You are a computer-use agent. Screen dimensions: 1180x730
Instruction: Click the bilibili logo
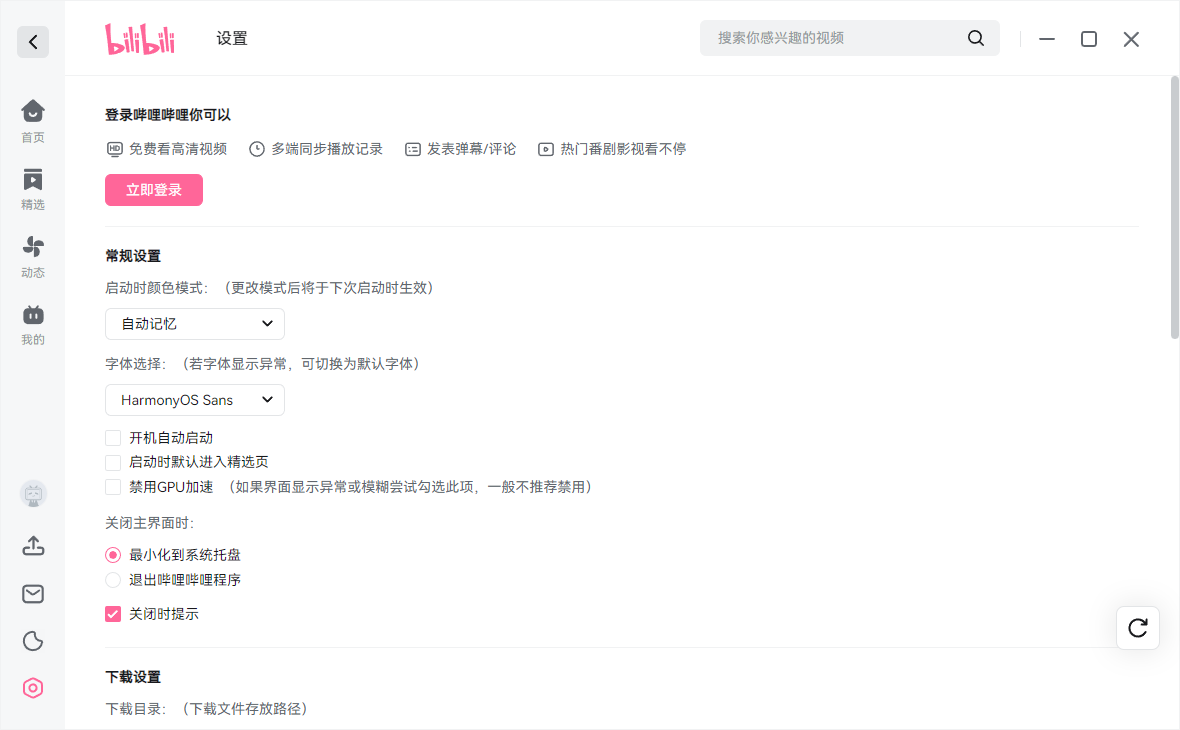pyautogui.click(x=140, y=39)
